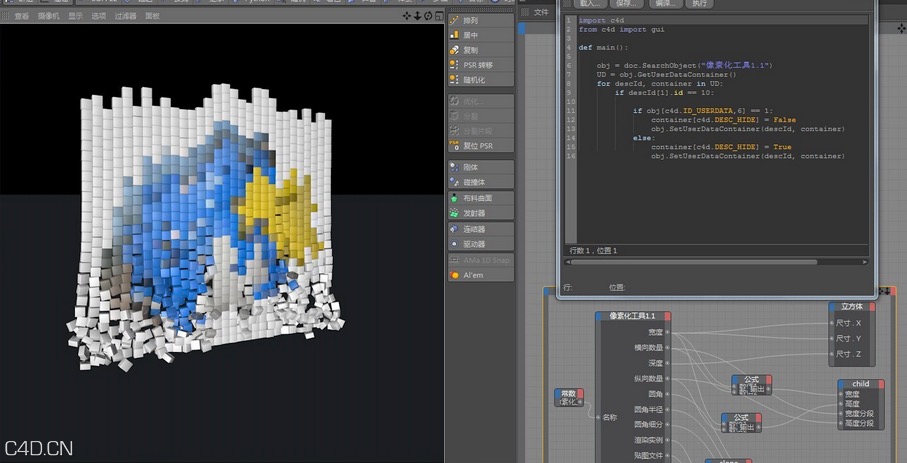Click the 'import c4d' first code line
The height and width of the screenshot is (463, 907).
[601, 20]
